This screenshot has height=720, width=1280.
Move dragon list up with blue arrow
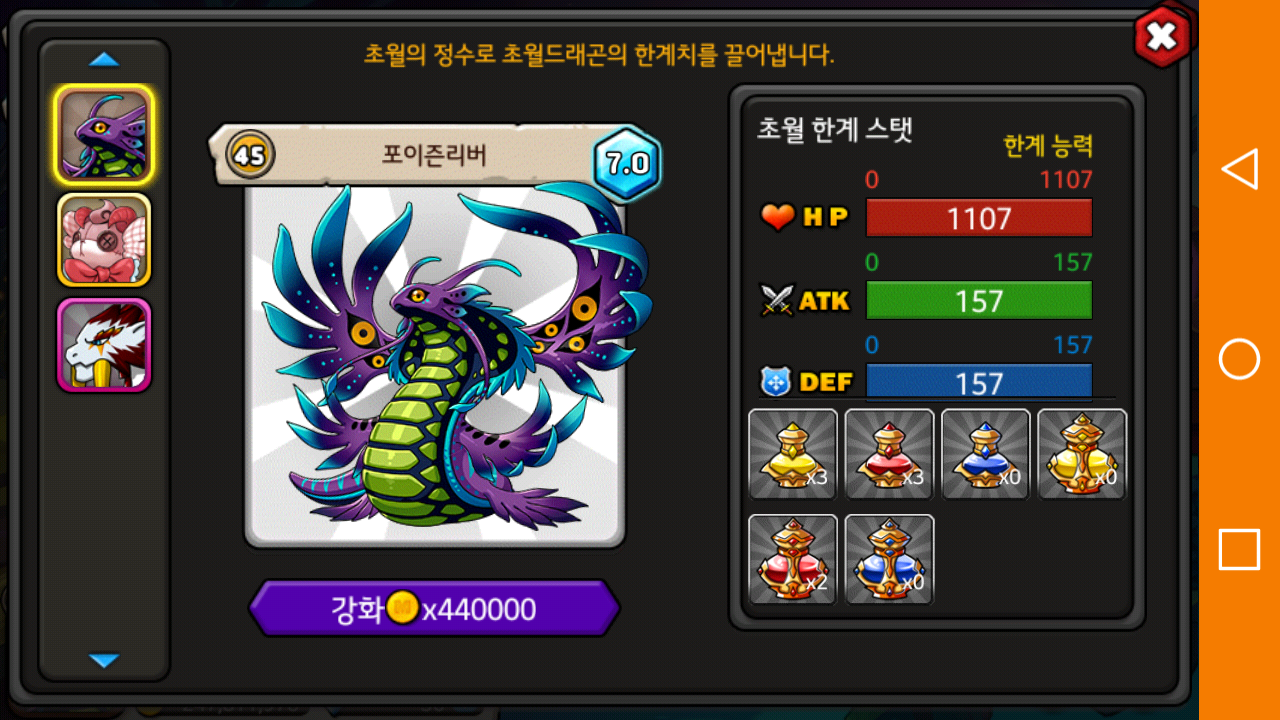pyautogui.click(x=104, y=60)
